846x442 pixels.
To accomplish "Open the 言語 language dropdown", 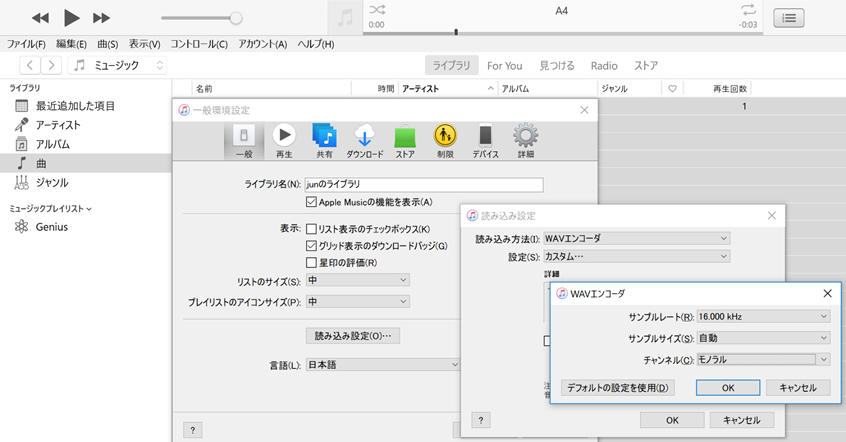I will tap(383, 365).
